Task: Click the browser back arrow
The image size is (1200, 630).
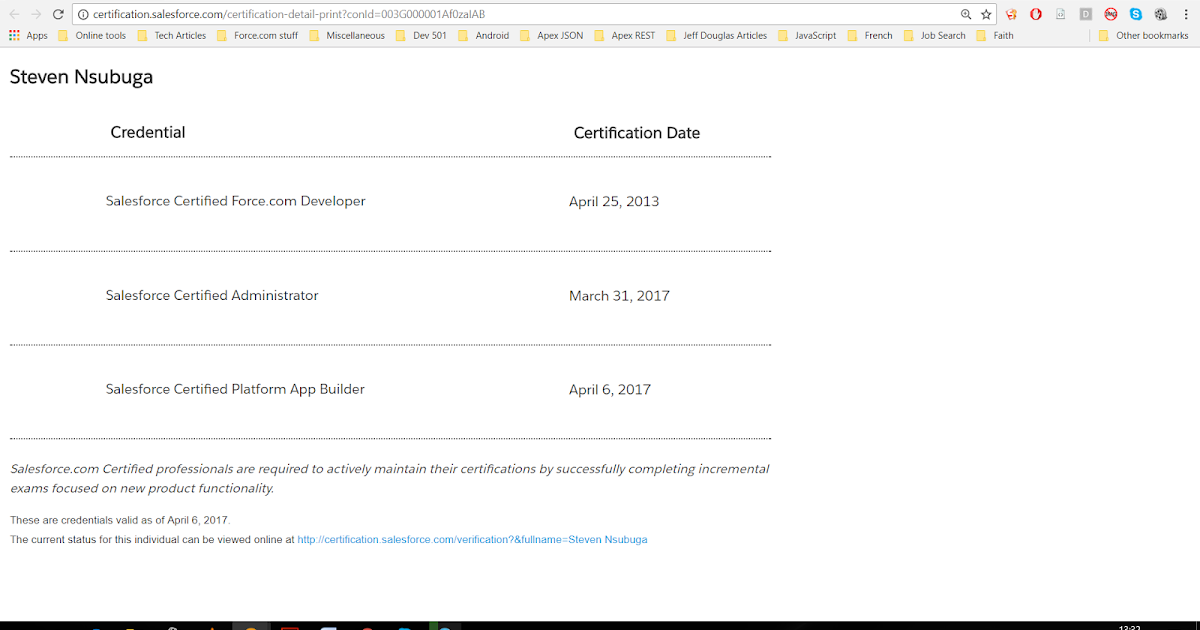Action: 14,14
